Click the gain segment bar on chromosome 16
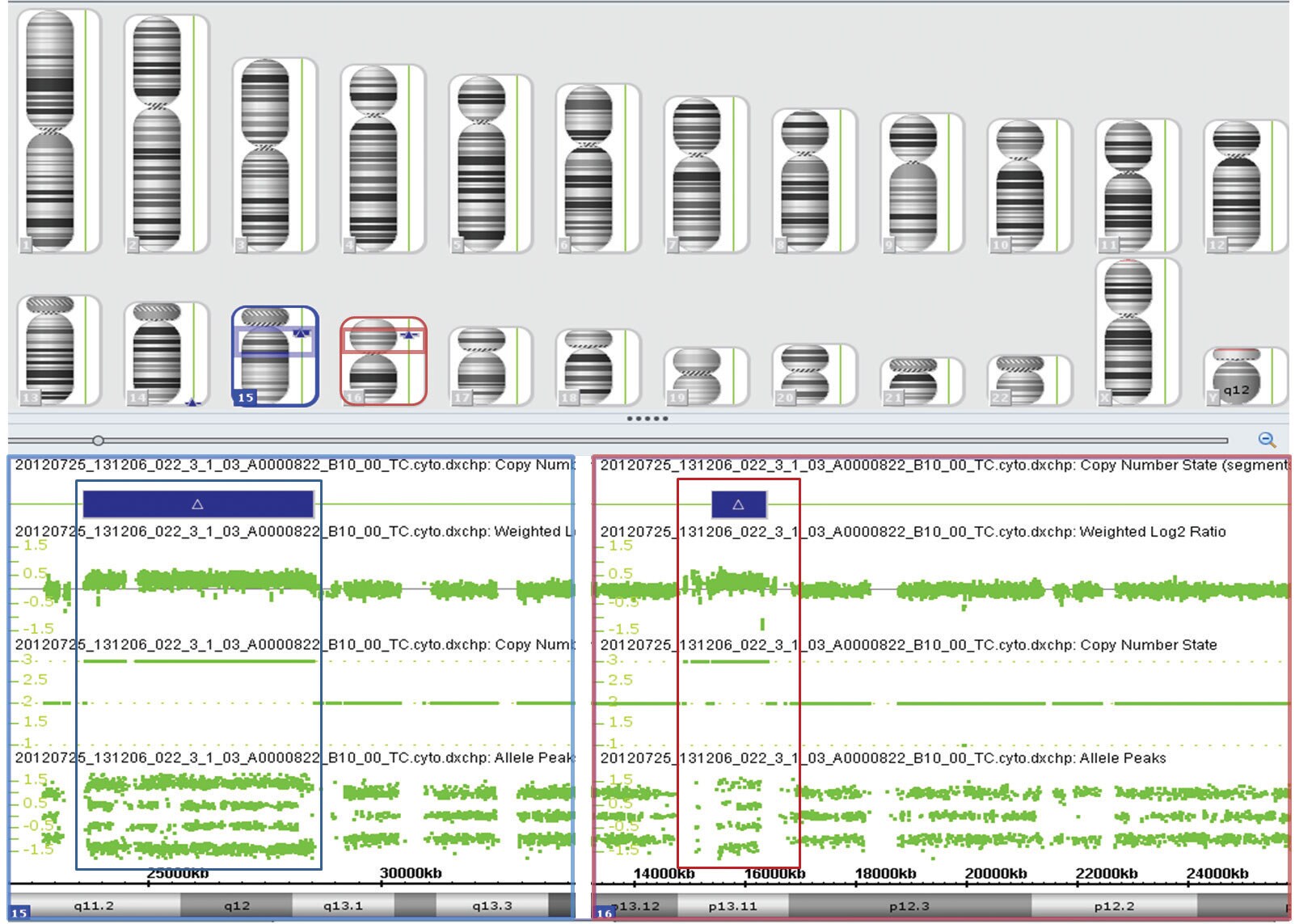The image size is (1295, 924). tap(738, 504)
